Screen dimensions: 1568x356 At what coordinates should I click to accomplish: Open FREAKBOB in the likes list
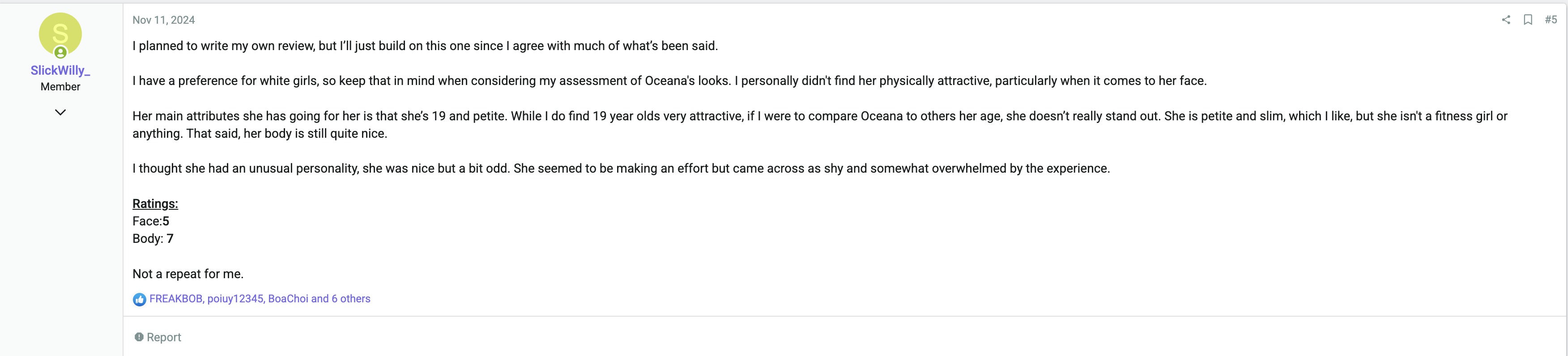(176, 299)
